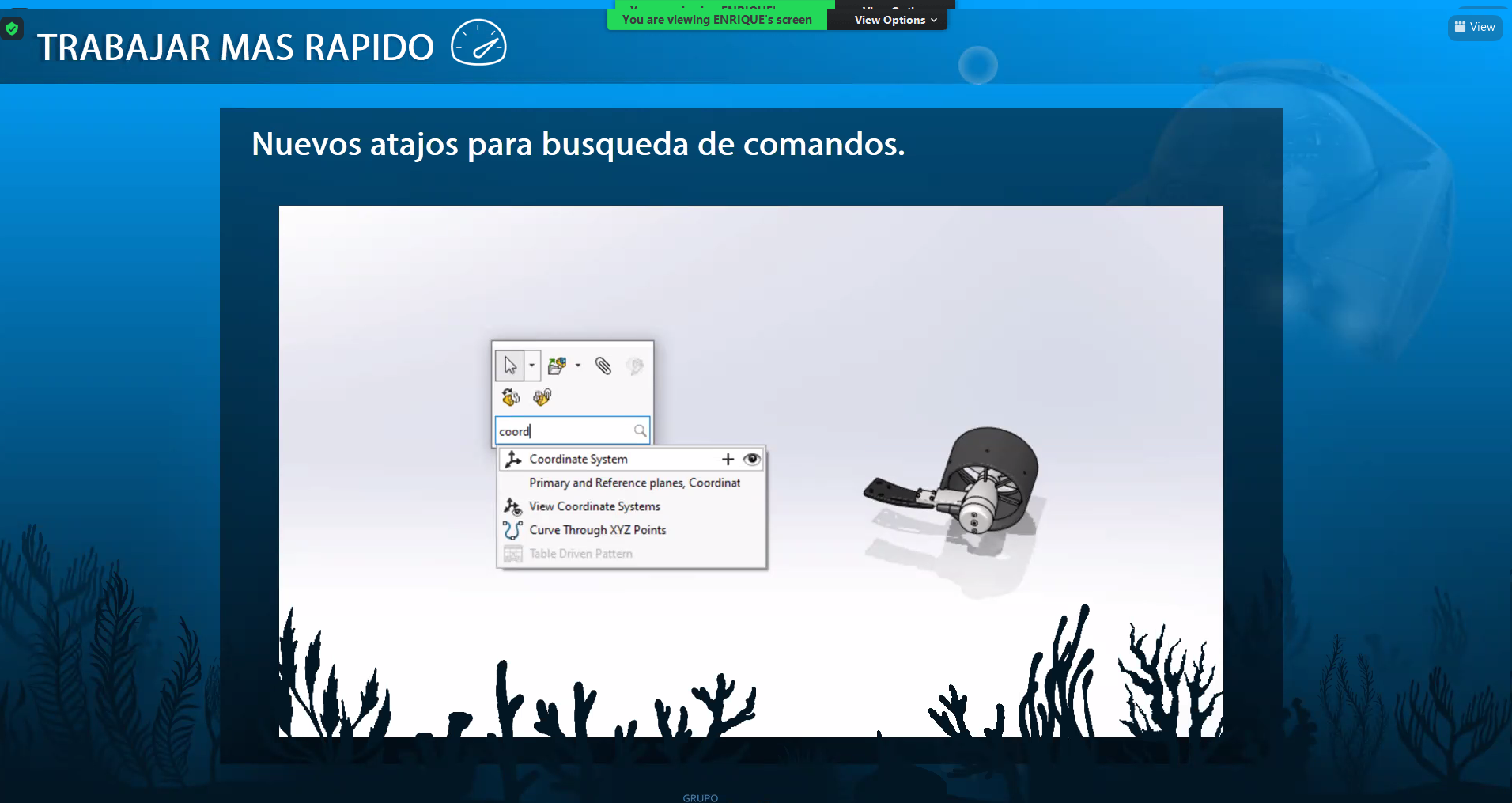Click the yellow rebuild parts icon
Screen dimensions: 1512x803
[x=511, y=397]
